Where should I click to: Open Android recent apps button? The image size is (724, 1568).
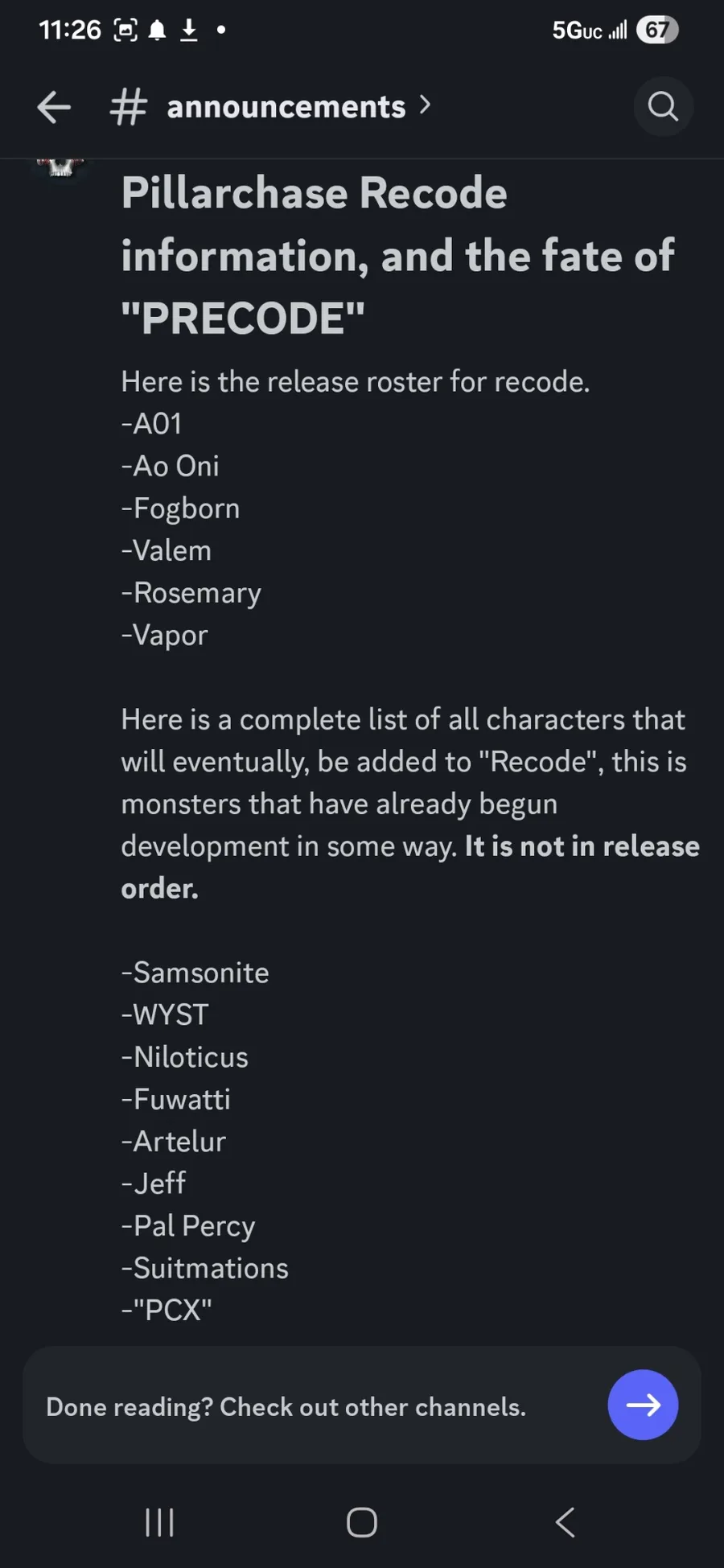[x=159, y=1522]
